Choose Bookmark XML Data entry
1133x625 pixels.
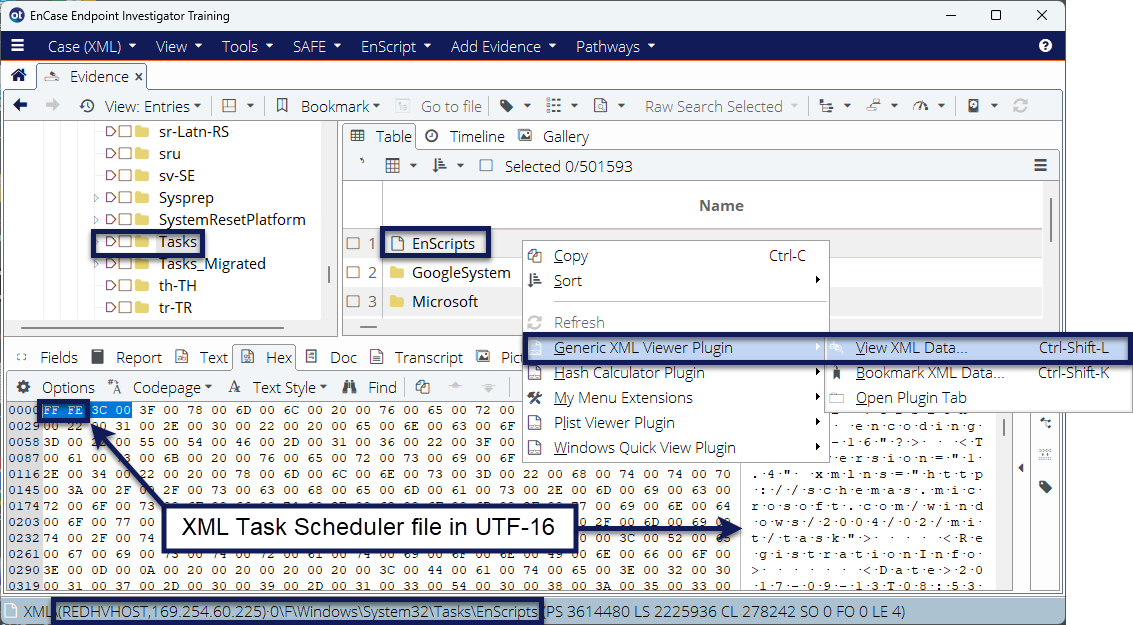pos(979,373)
